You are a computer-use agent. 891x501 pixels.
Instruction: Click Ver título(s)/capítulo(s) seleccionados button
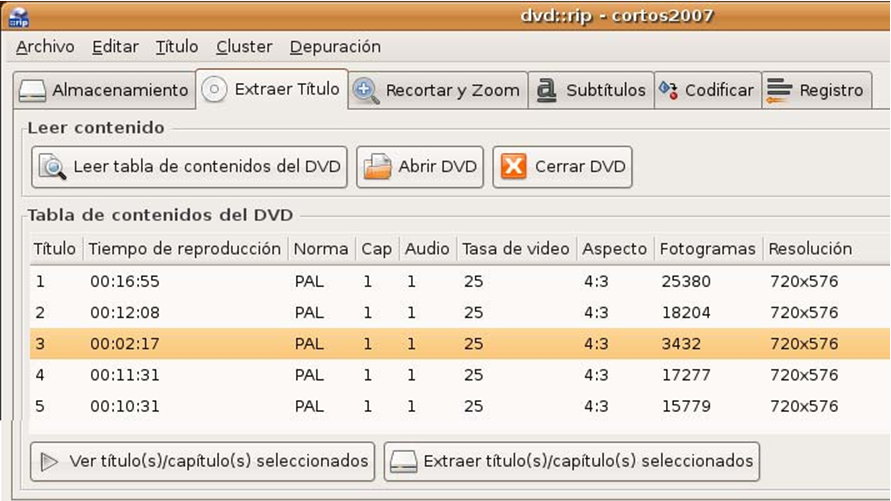point(202,462)
